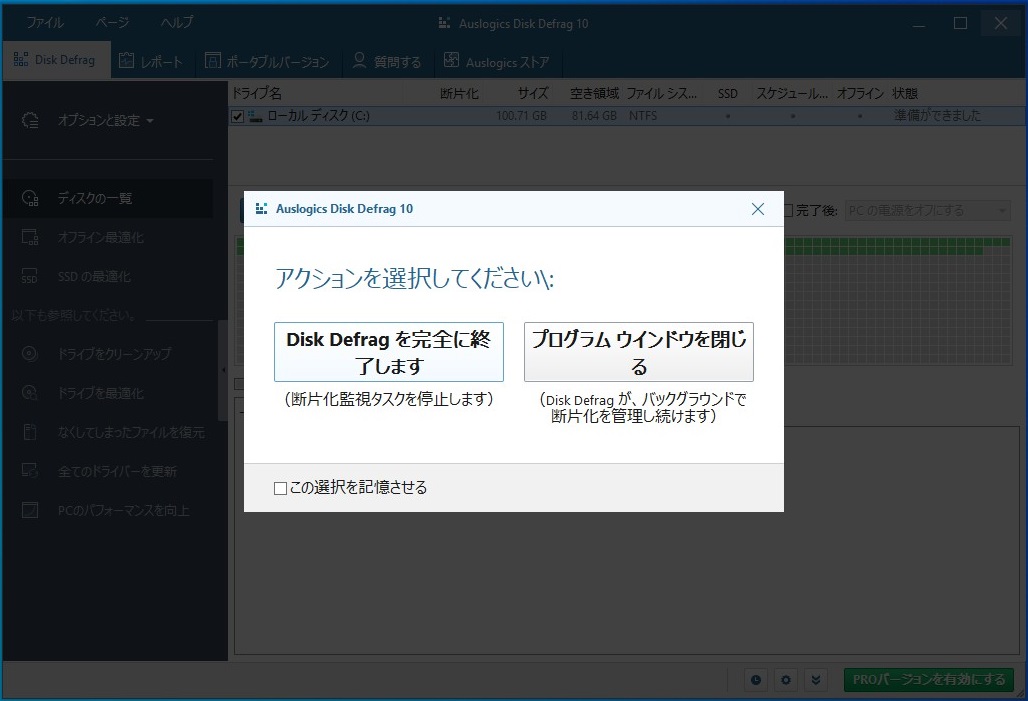Viewport: 1028px width, 701px height.
Task: Click the 状態 column header
Action: pyautogui.click(x=905, y=93)
